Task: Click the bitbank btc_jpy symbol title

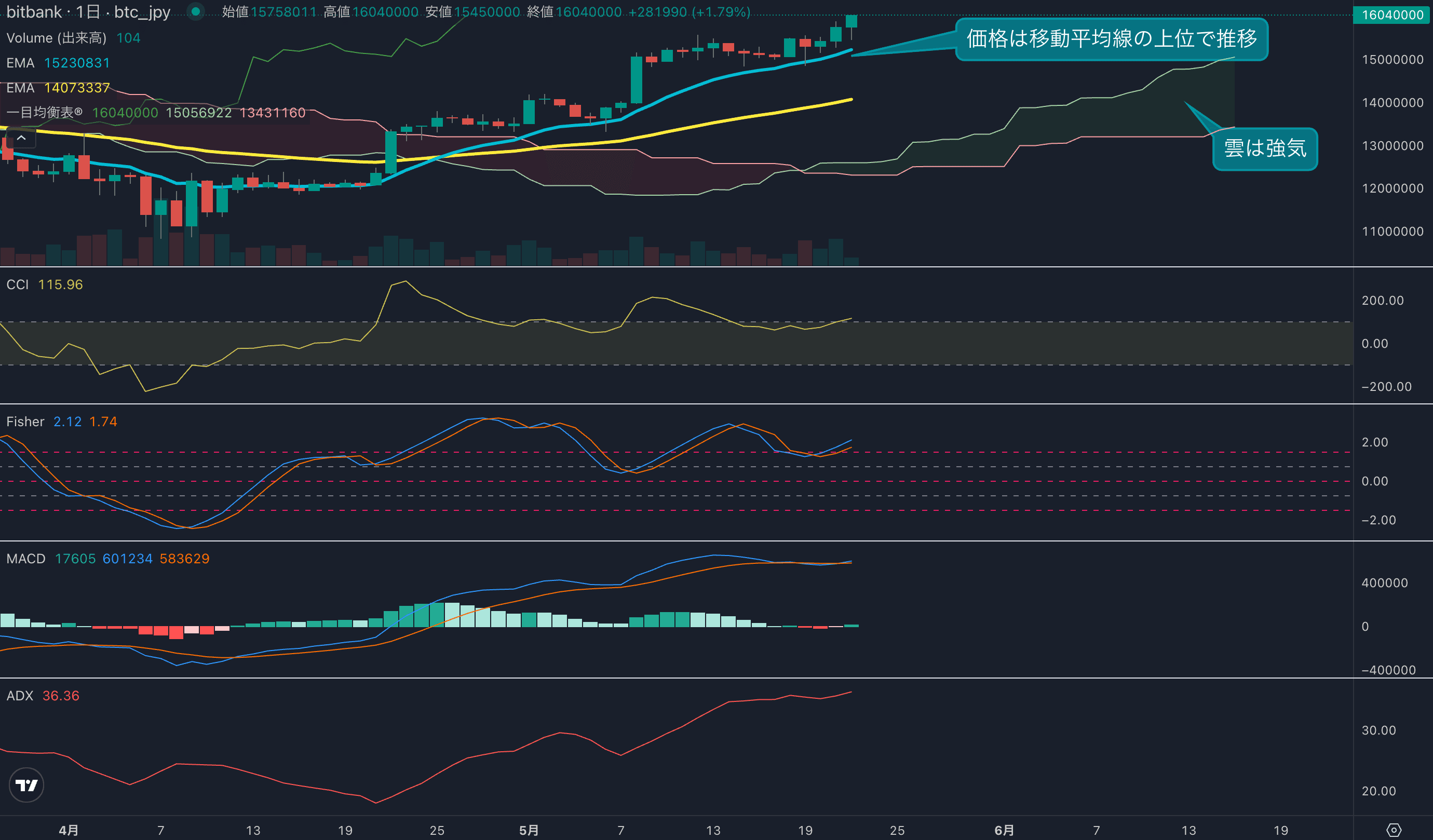Action: coord(88,12)
